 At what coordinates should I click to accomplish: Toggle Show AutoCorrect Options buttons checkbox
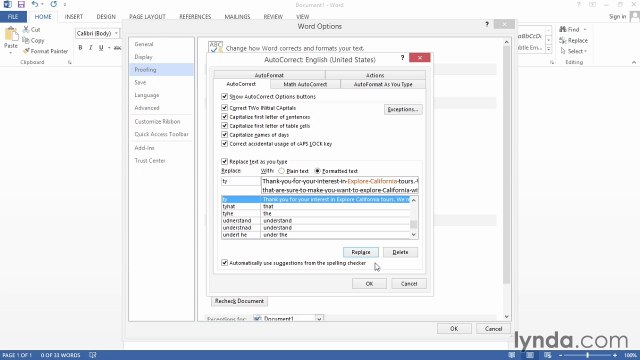(x=224, y=97)
